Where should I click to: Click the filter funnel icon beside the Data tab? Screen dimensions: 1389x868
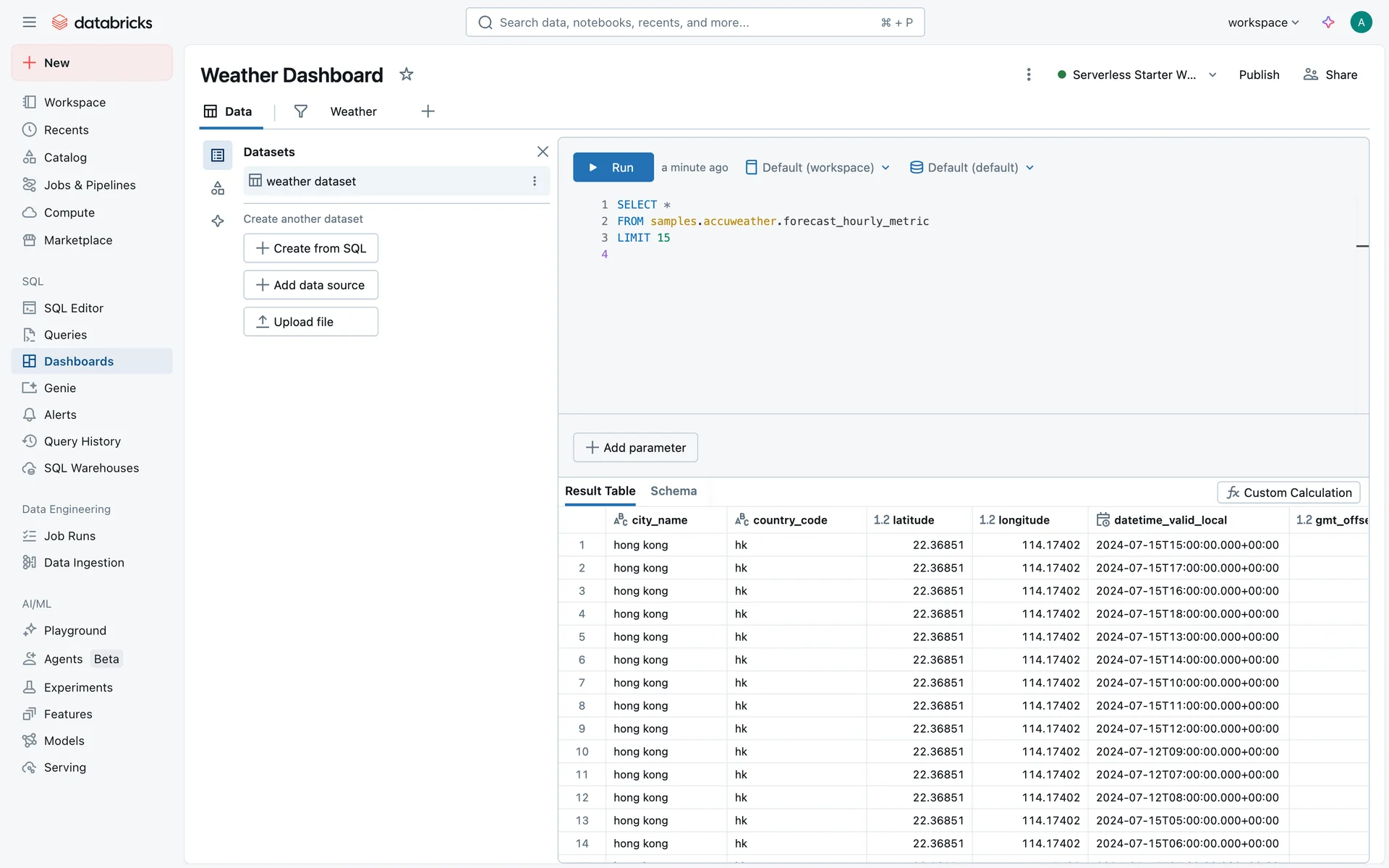tap(301, 111)
